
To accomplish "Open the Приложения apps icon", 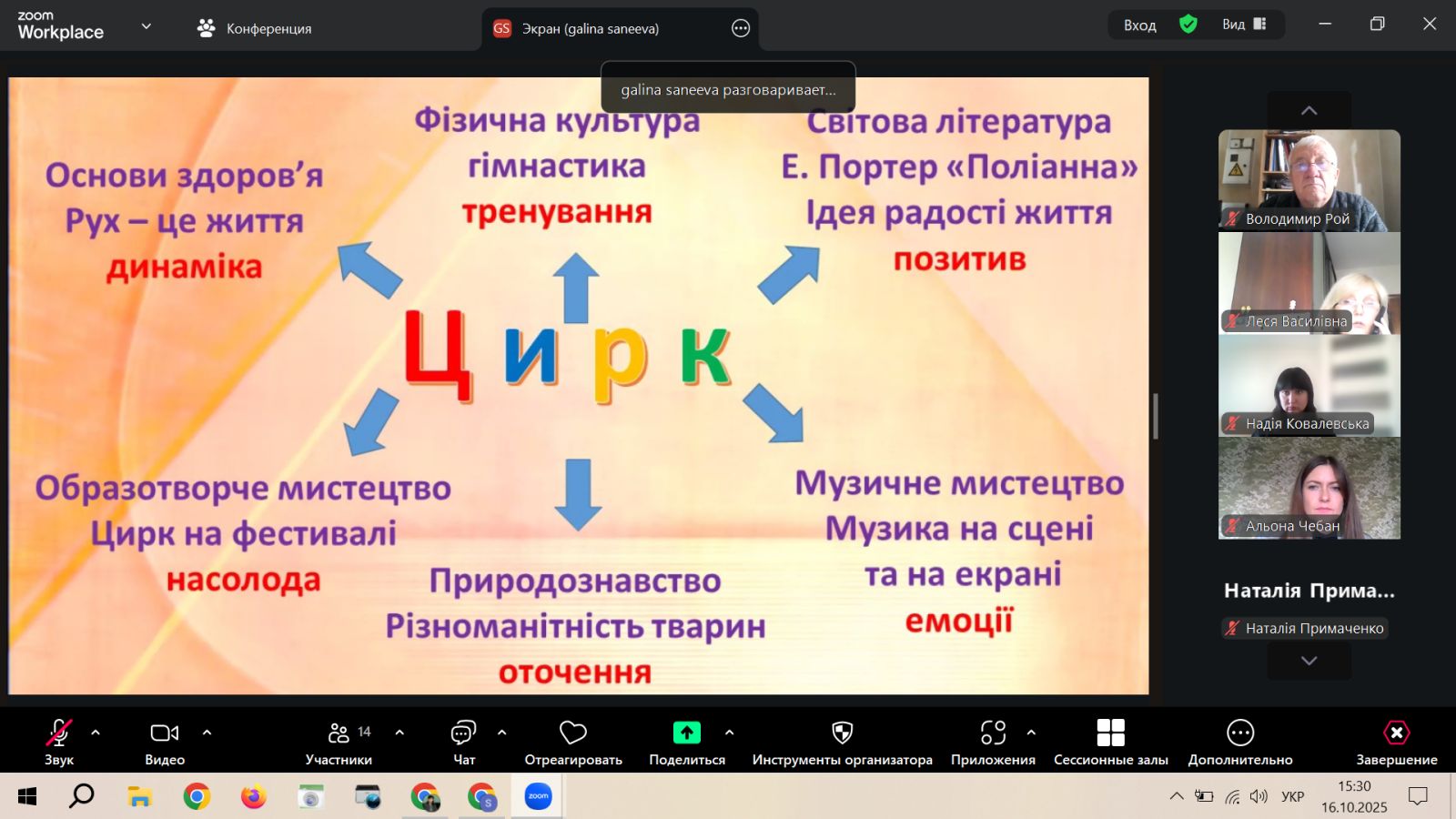I will tap(992, 733).
